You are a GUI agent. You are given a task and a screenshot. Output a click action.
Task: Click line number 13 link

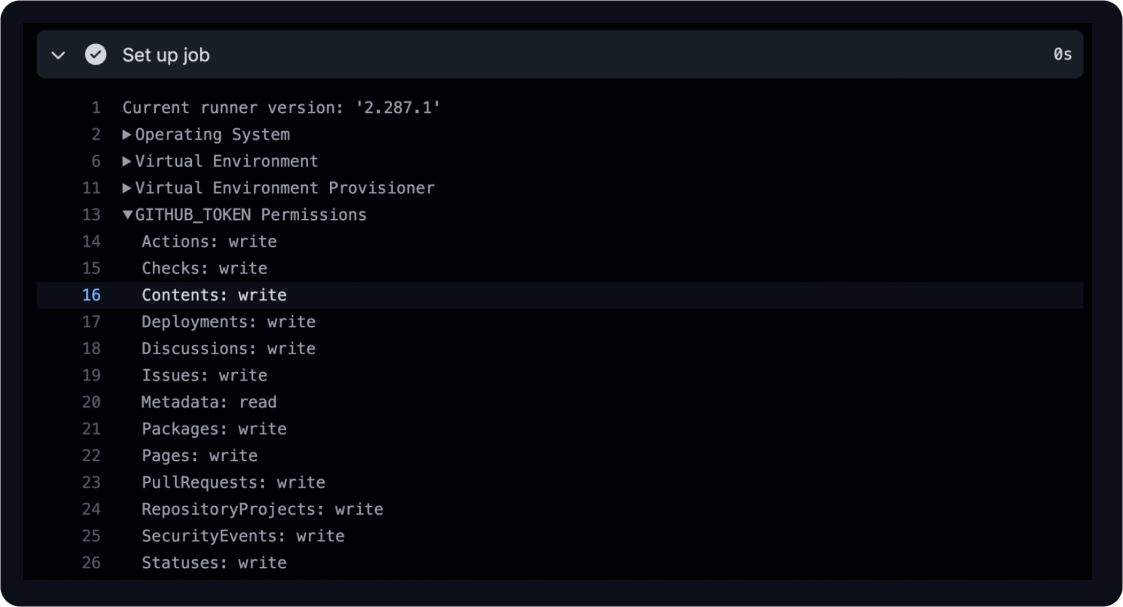click(x=91, y=215)
